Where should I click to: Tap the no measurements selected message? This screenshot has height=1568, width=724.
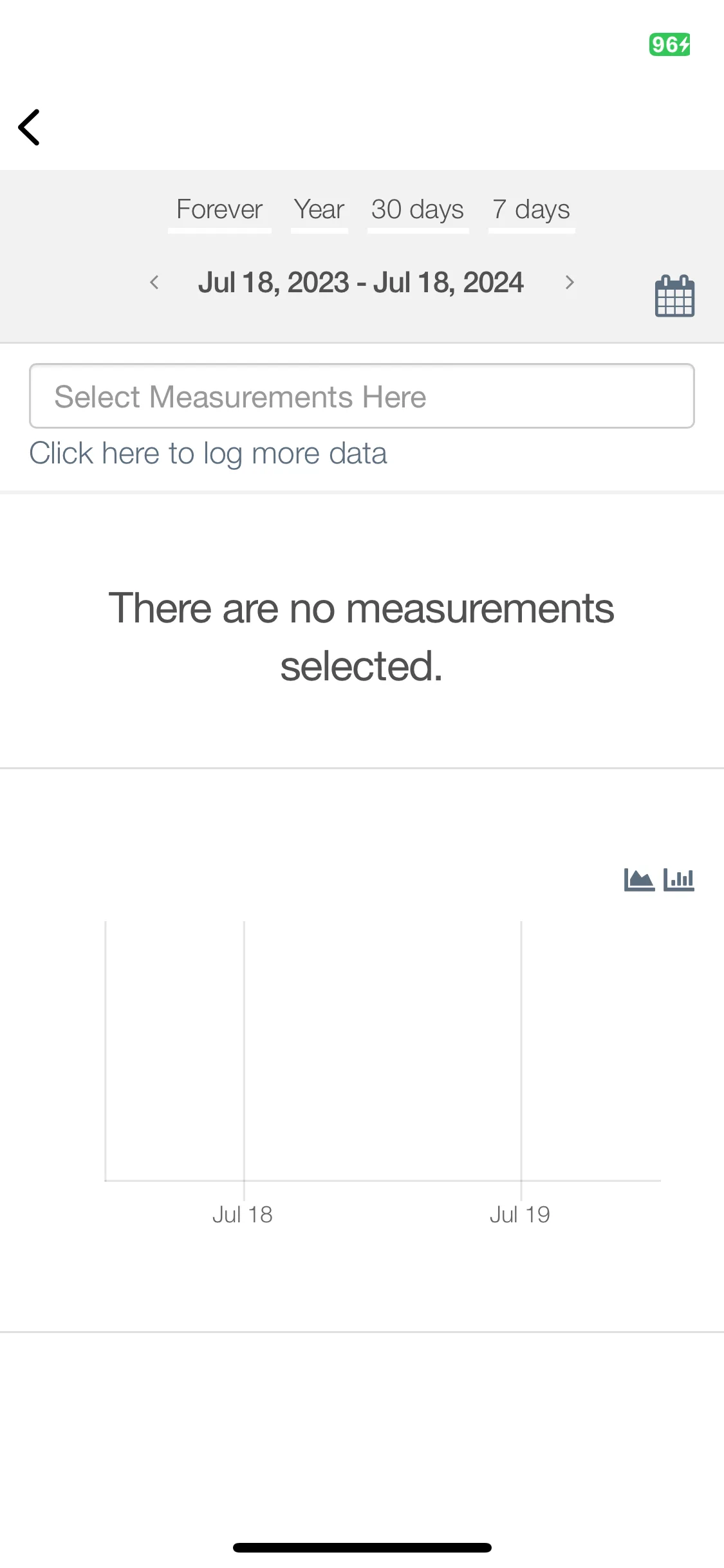click(362, 637)
